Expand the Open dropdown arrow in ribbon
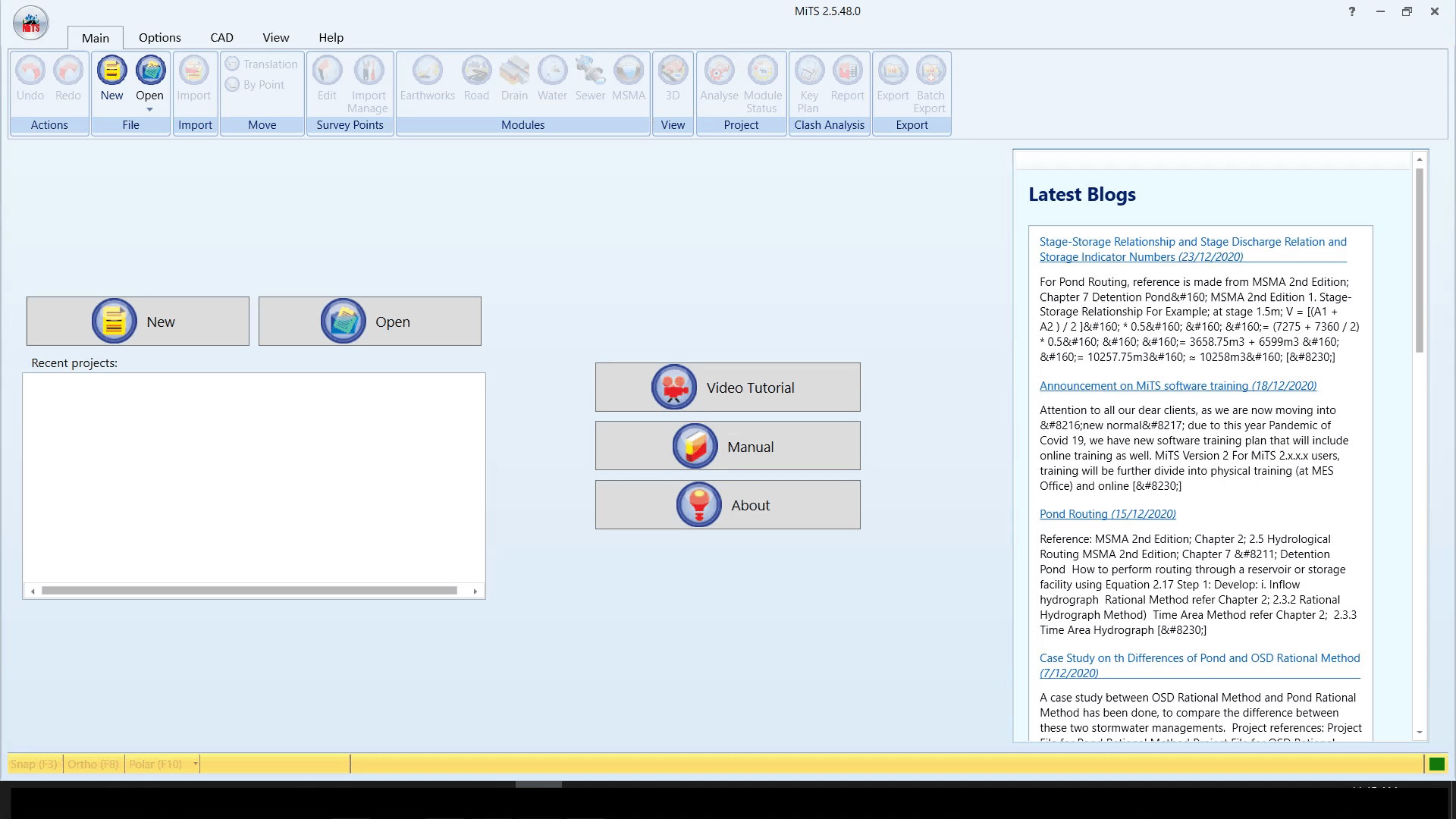1456x819 pixels. (x=149, y=110)
